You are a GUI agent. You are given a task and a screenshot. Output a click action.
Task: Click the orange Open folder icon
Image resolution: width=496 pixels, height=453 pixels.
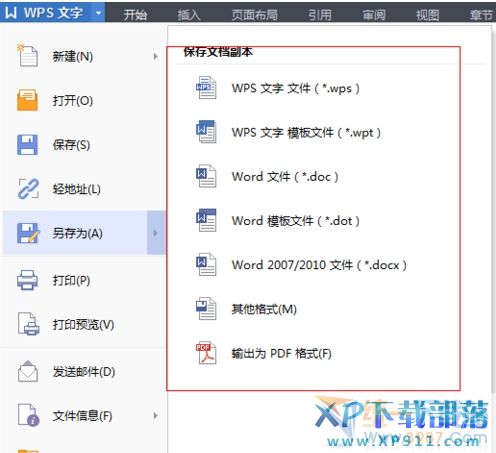click(27, 100)
